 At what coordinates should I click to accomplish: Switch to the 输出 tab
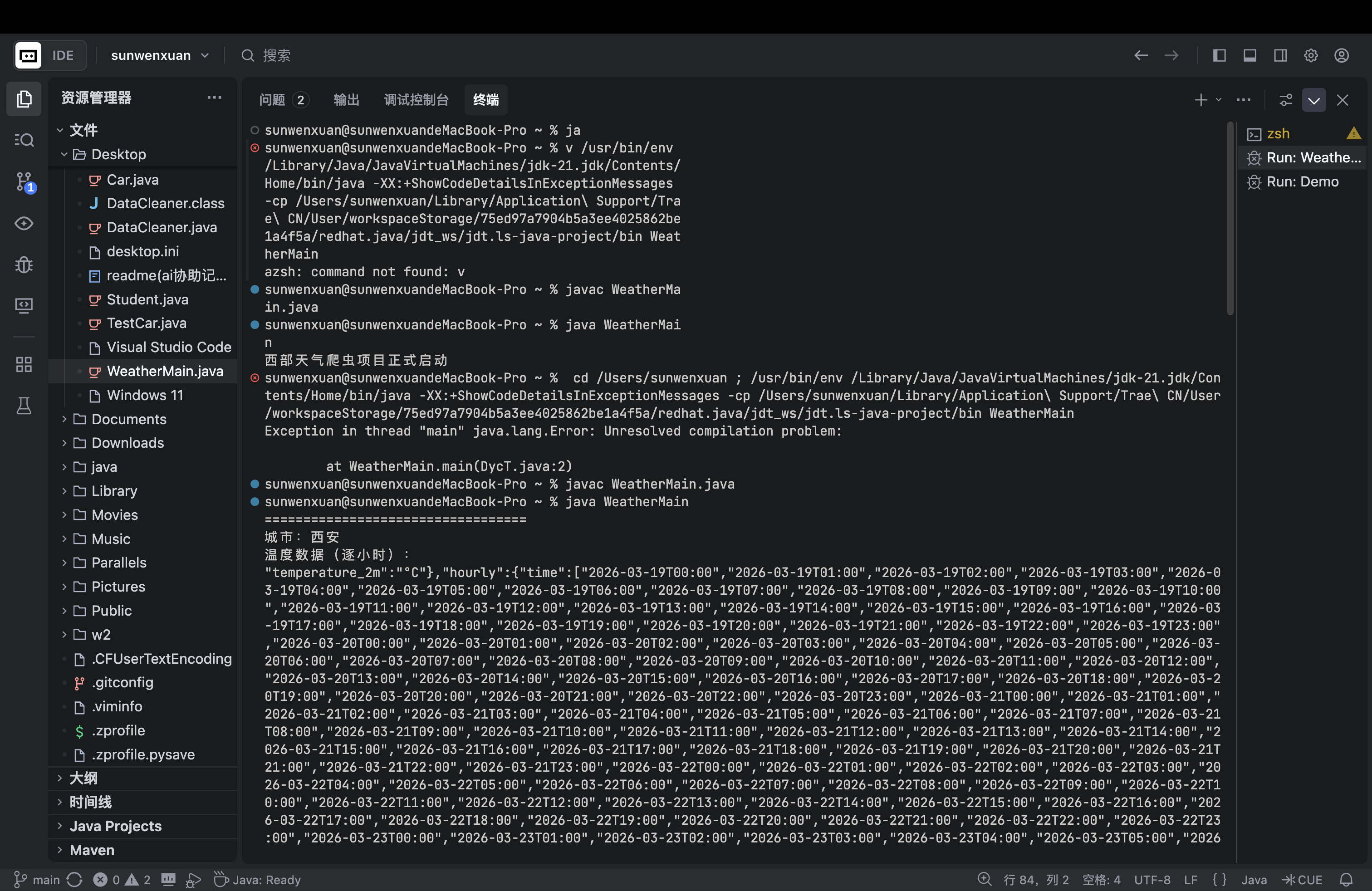point(347,100)
